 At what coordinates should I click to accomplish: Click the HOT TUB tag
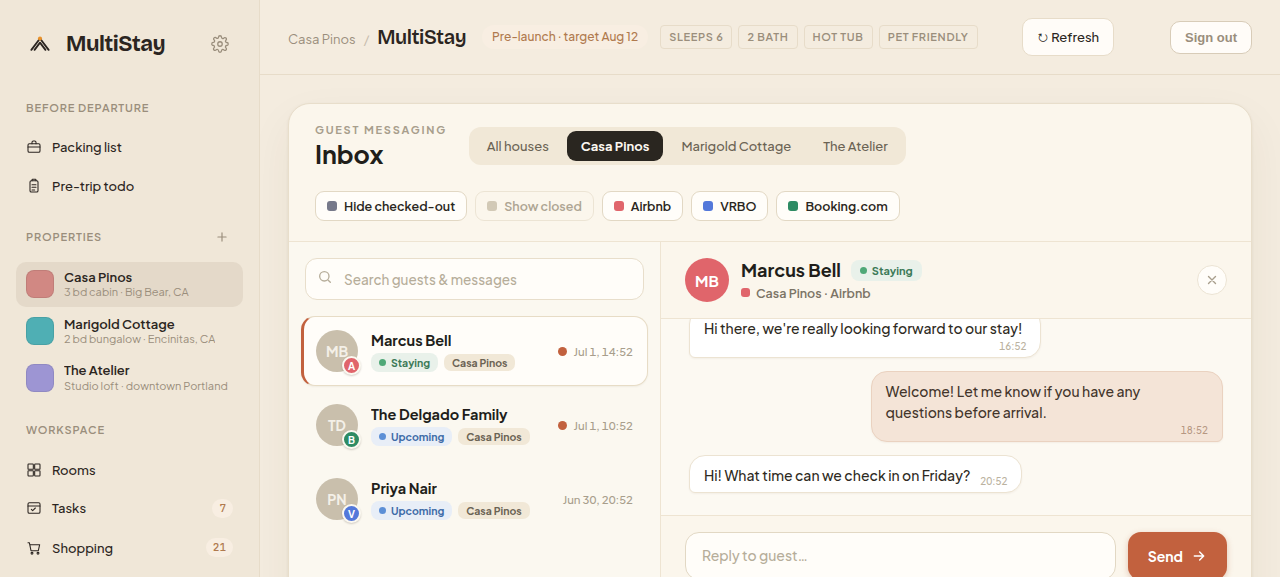838,37
